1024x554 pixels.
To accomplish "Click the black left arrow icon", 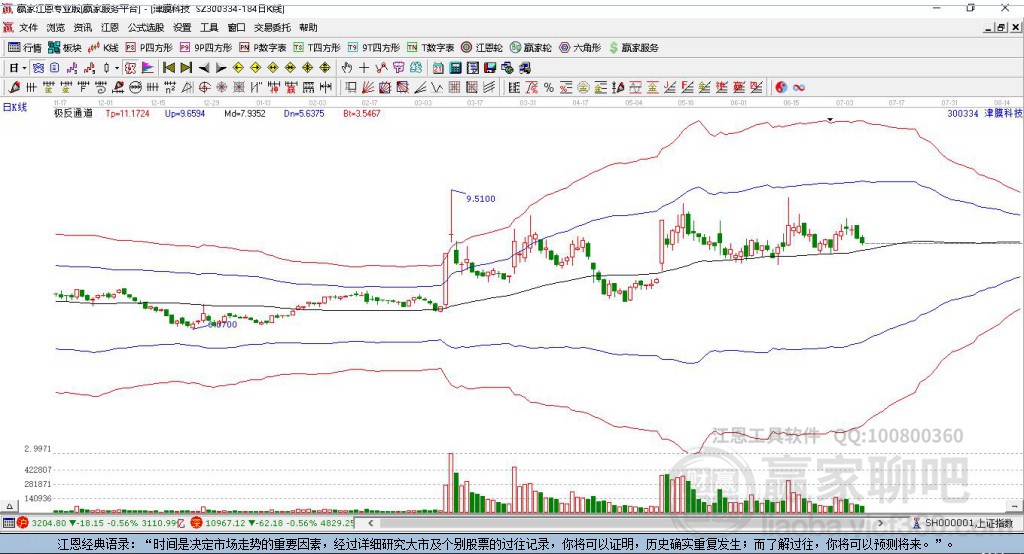I will pyautogui.click(x=204, y=68).
